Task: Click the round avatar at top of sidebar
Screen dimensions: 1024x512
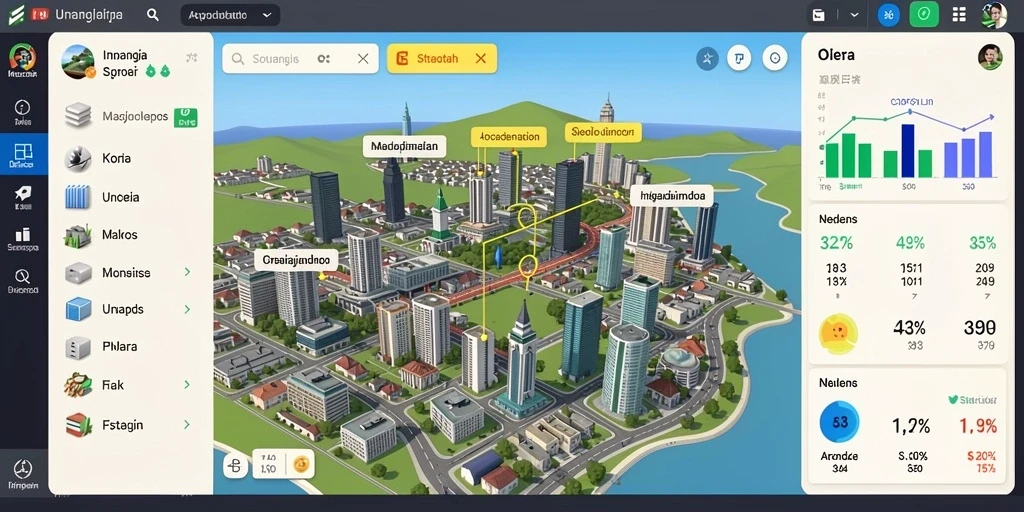Action: 22,56
